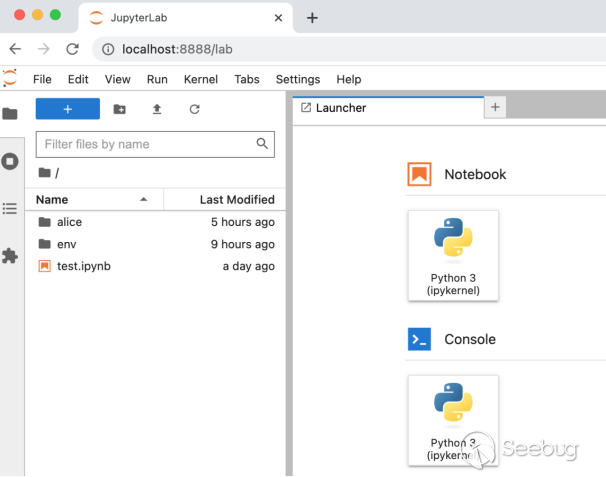Show the Table of Contents panel
The width and height of the screenshot is (606, 477).
10,208
